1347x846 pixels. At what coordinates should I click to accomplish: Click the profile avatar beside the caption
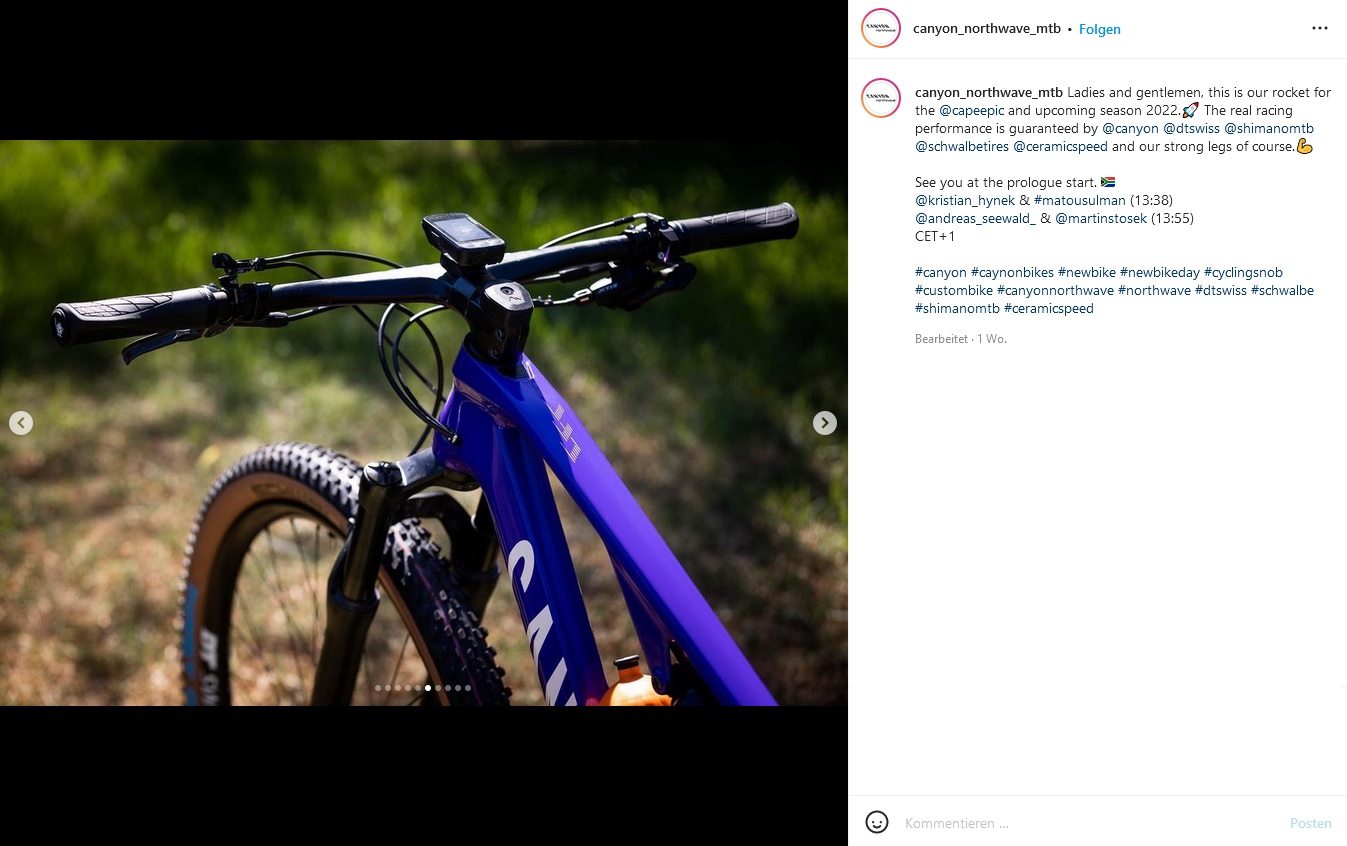881,98
